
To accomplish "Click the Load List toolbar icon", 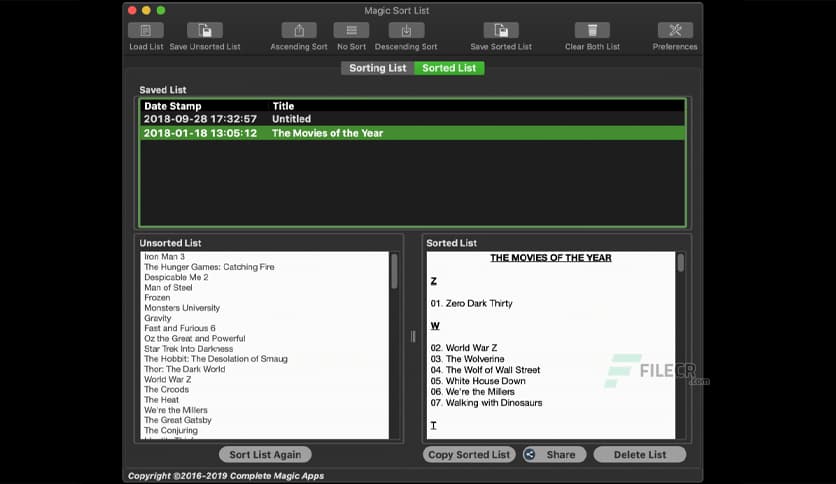I will click(x=146, y=31).
